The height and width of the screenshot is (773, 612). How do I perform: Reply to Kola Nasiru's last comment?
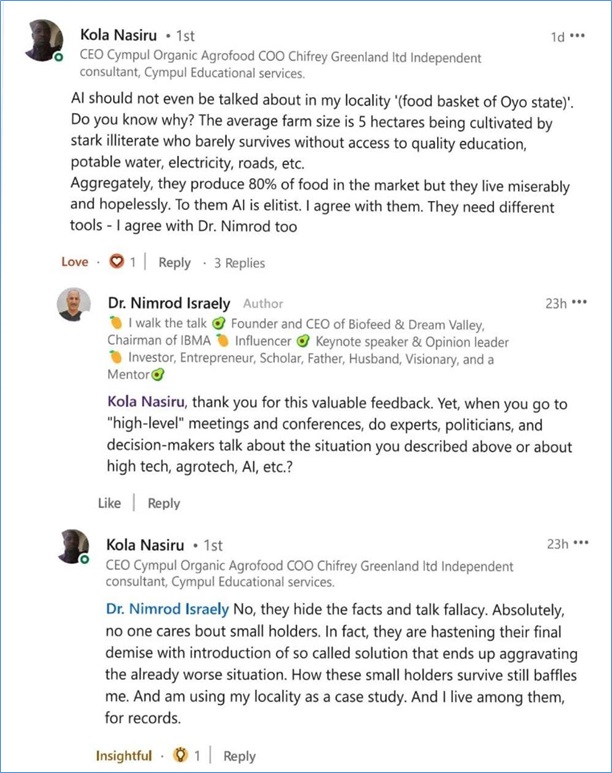pos(239,755)
